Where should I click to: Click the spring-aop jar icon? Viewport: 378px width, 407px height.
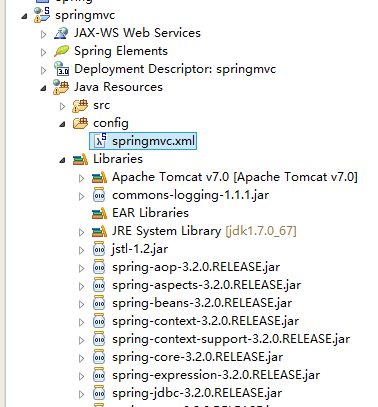coord(99,267)
